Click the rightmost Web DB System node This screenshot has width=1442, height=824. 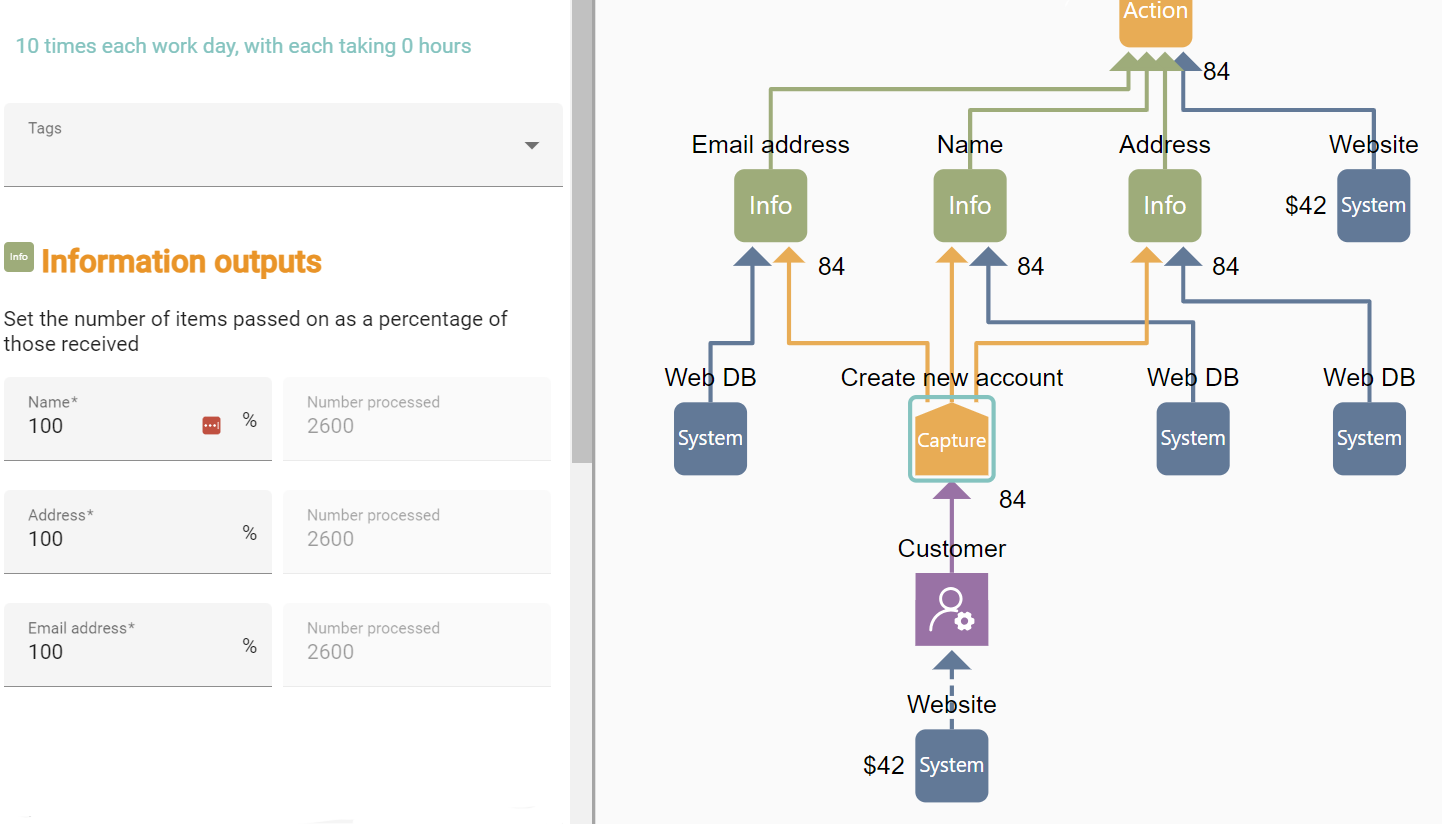point(1368,438)
